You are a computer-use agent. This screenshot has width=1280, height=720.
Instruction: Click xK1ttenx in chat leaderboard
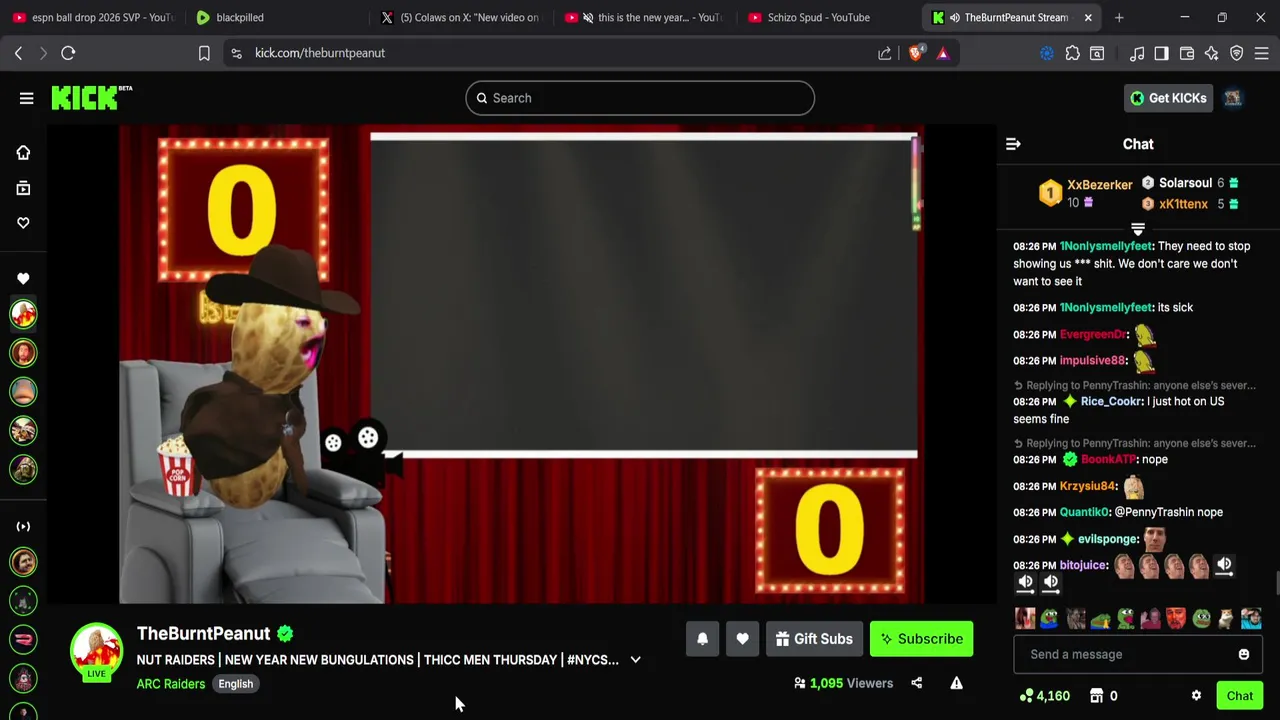click(1183, 204)
